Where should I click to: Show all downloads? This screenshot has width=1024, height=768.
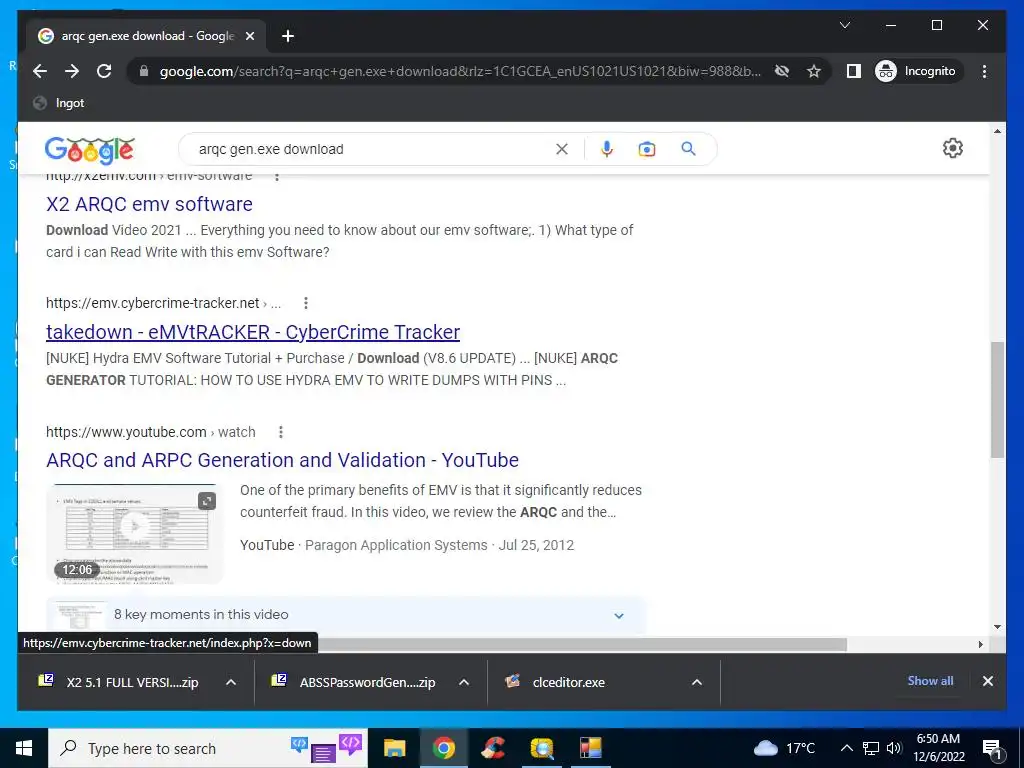pyautogui.click(x=930, y=681)
